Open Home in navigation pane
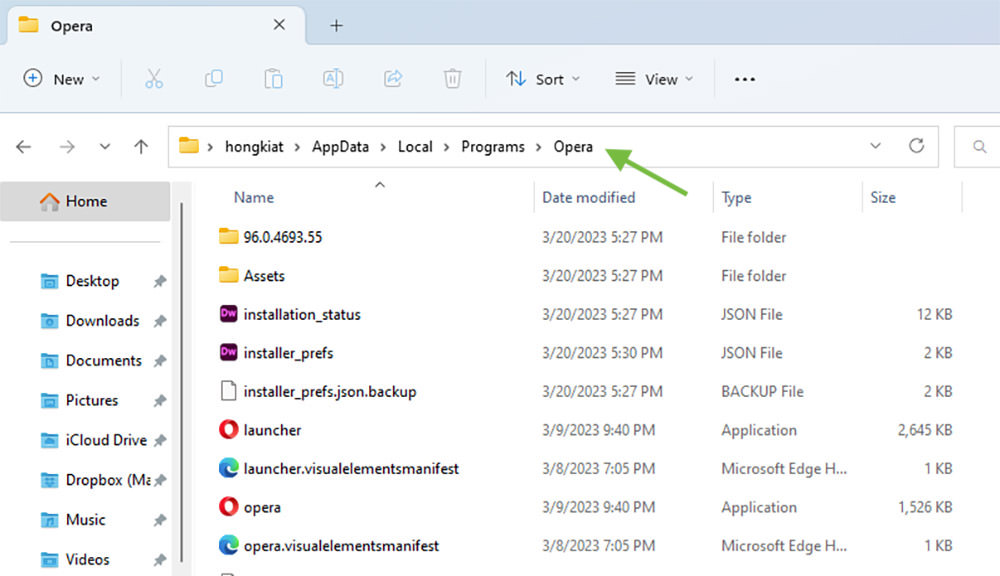This screenshot has width=1000, height=576. point(85,202)
